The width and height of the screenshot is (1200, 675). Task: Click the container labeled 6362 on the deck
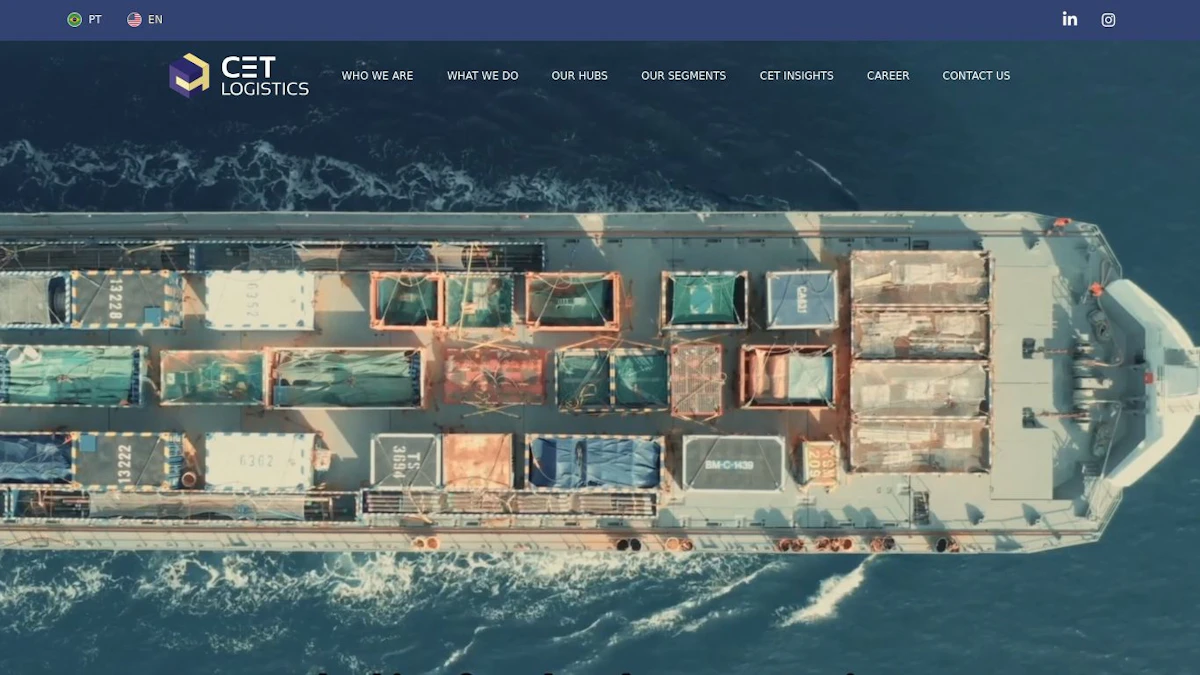[258, 461]
